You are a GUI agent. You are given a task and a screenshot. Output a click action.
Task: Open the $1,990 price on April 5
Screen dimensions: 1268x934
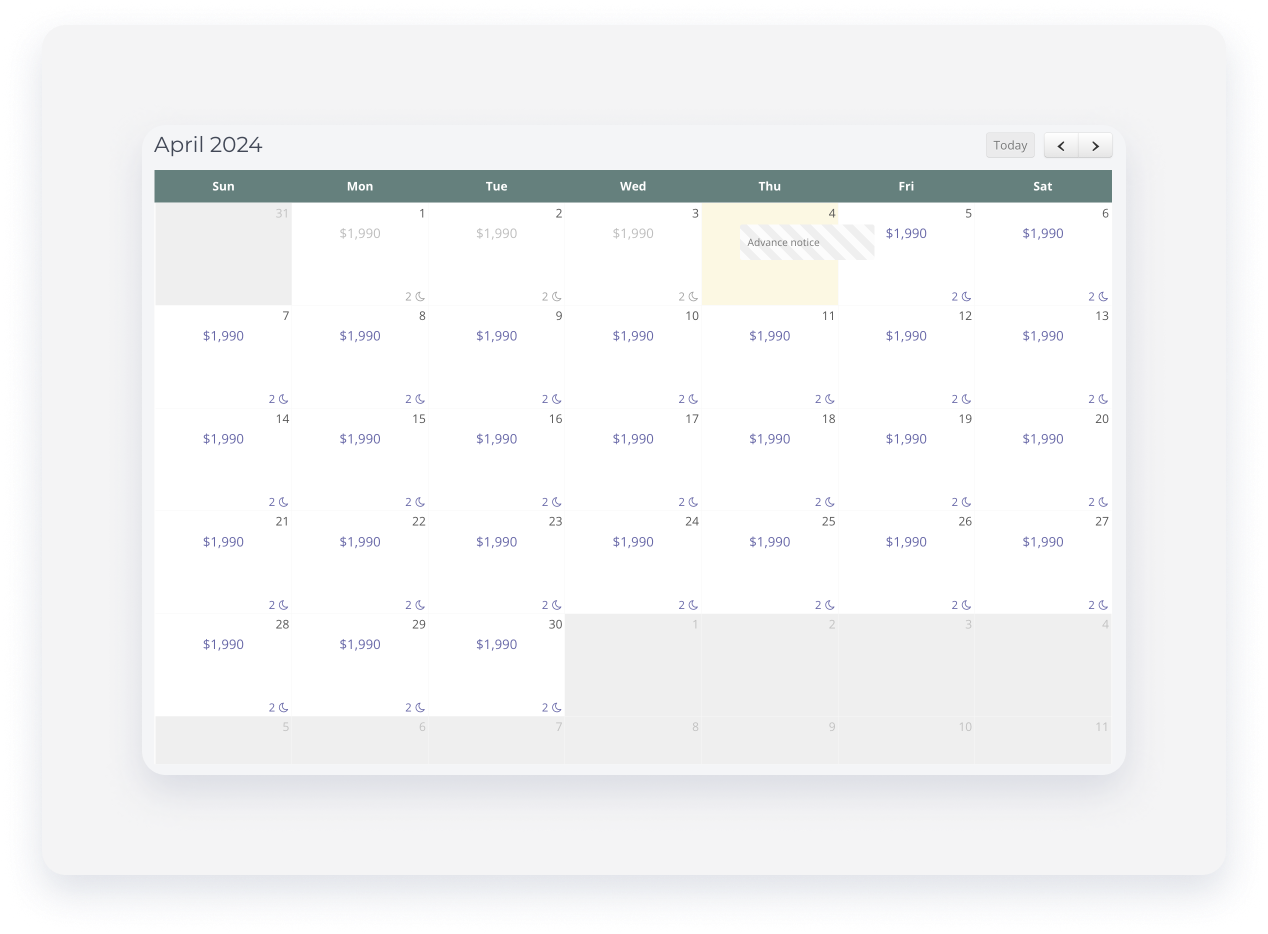point(905,233)
